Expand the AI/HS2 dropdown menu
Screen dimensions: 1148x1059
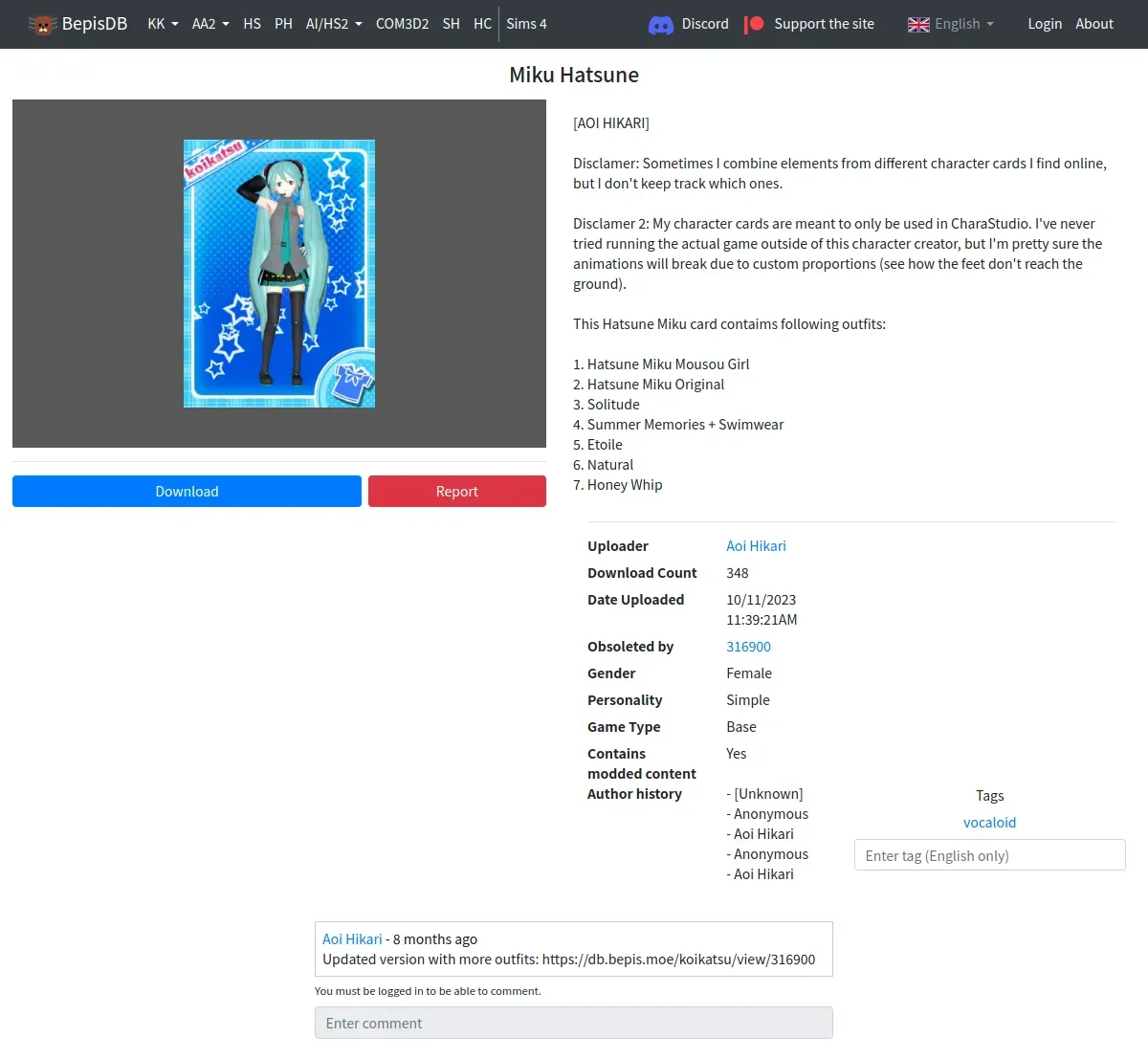(x=334, y=24)
